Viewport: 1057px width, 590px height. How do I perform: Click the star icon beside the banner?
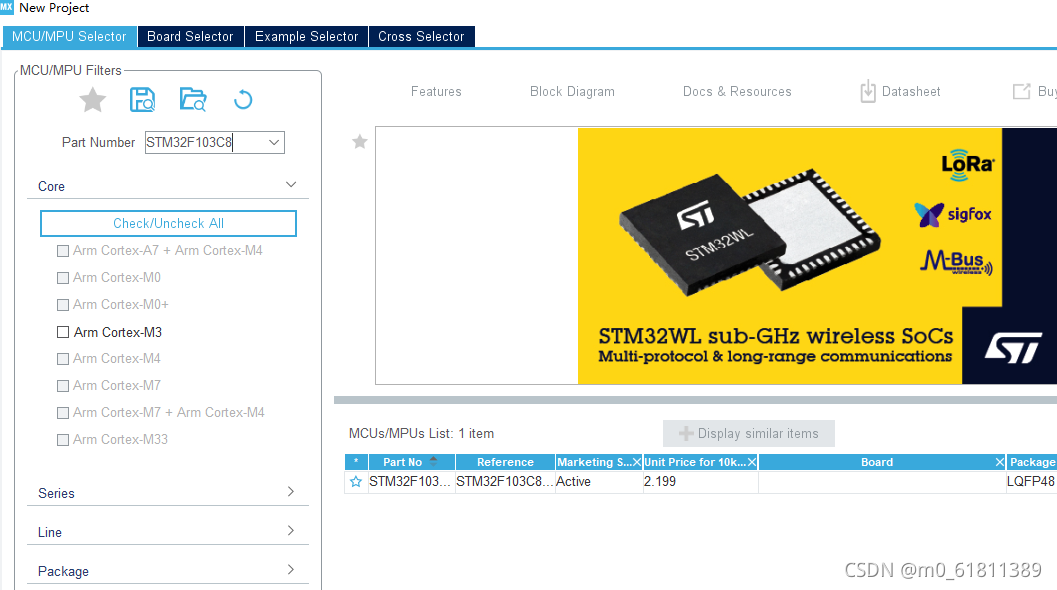tap(360, 142)
